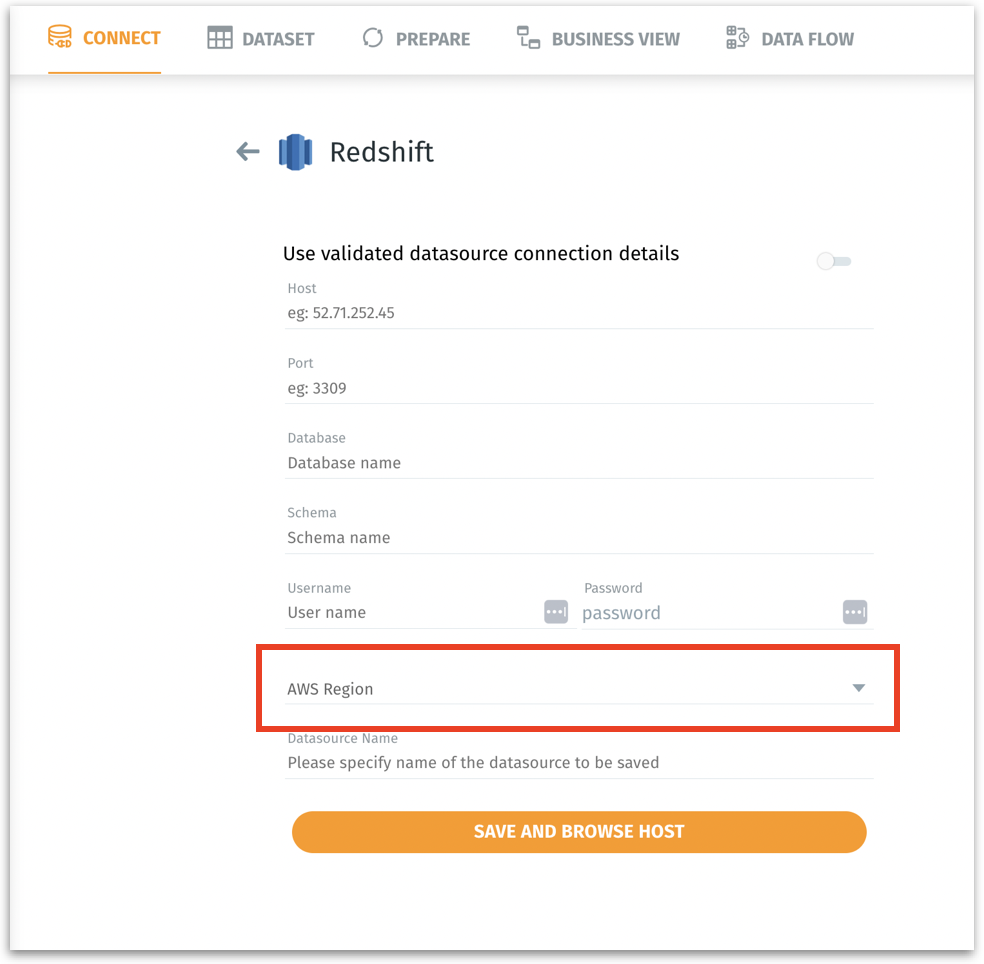The width and height of the screenshot is (984, 964).
Task: Click the password options icon
Action: click(x=854, y=612)
